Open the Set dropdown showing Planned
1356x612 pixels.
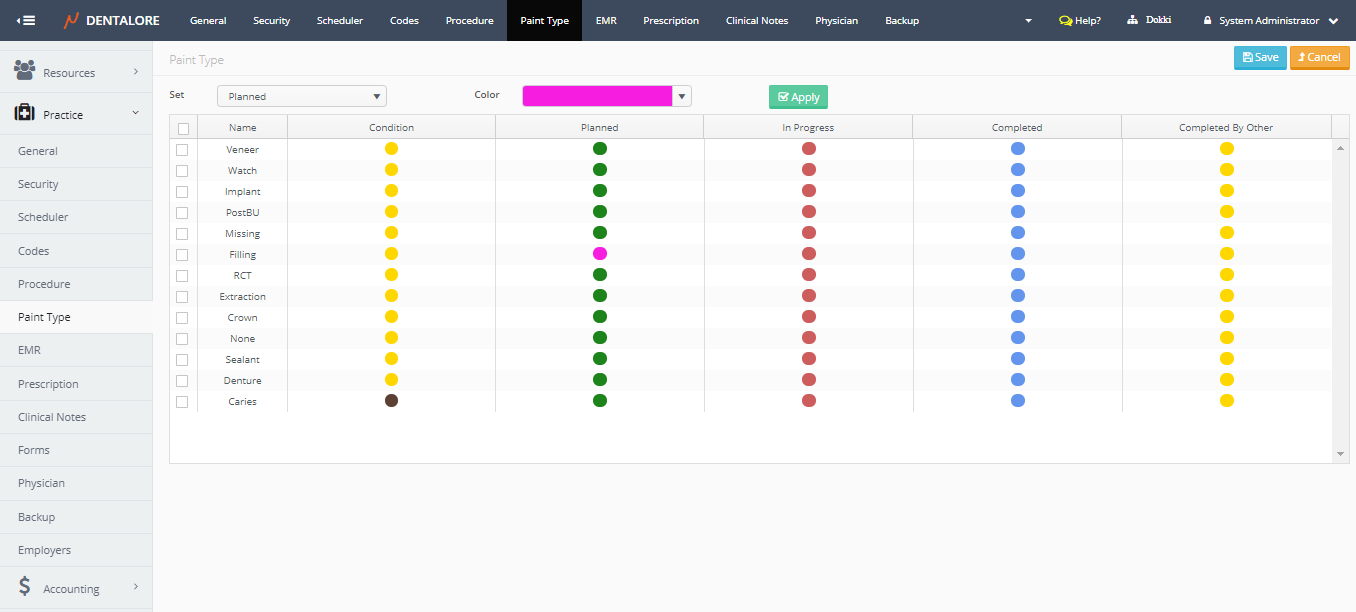point(302,96)
